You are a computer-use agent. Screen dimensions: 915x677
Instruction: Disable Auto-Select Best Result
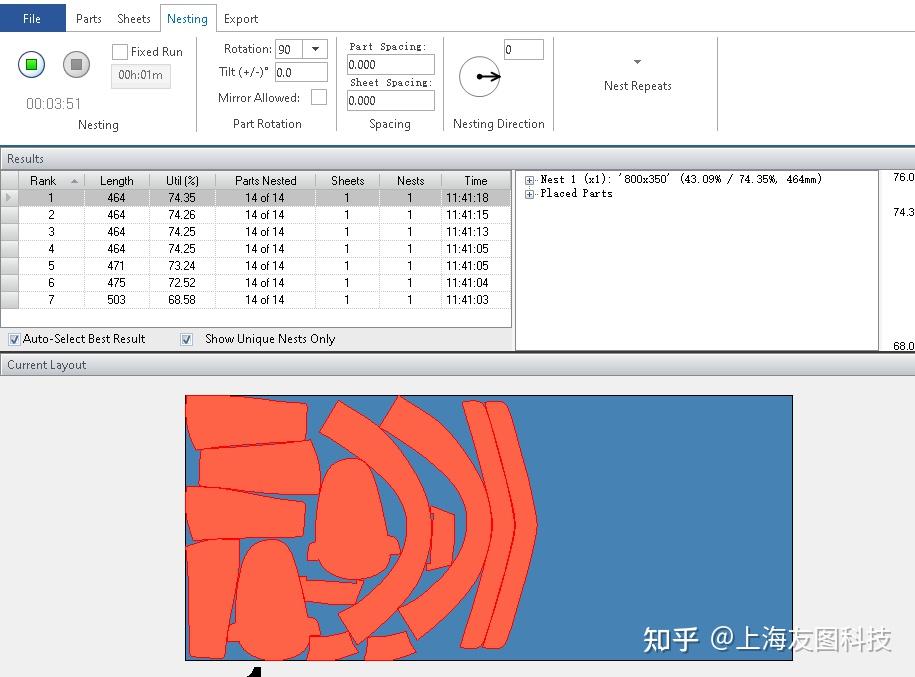14,339
